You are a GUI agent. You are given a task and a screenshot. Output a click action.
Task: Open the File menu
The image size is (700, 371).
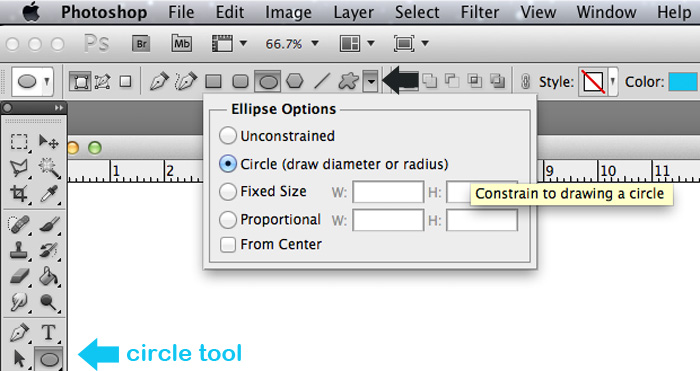click(x=181, y=12)
